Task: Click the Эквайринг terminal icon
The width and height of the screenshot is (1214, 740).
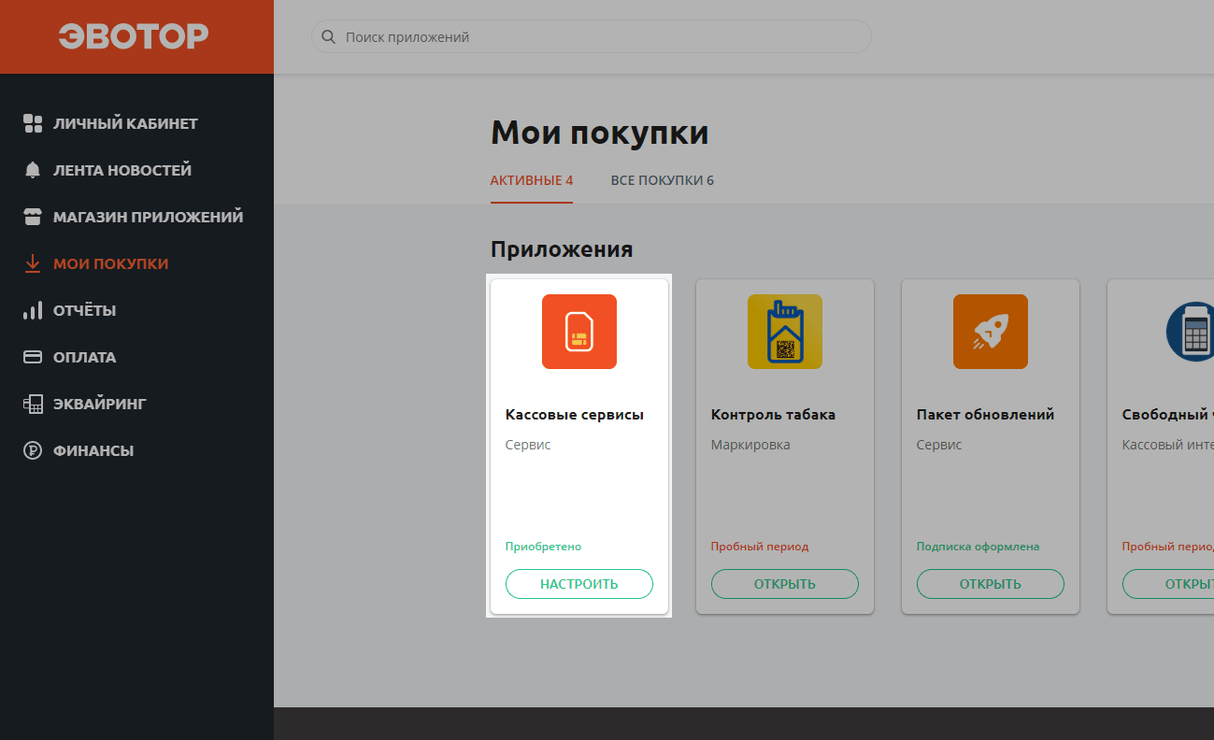Action: [x=33, y=404]
